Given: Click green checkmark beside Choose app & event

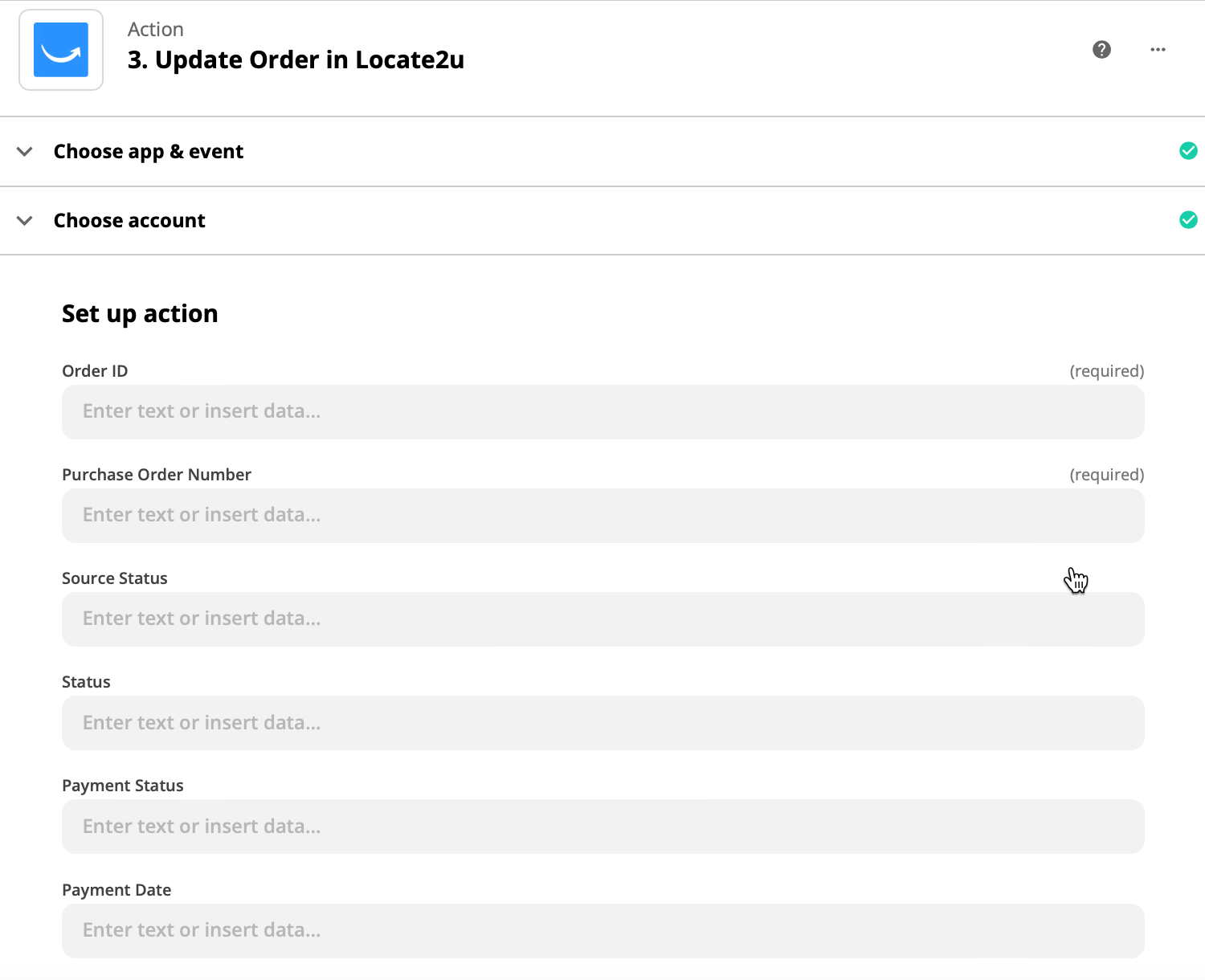Looking at the screenshot, I should point(1188,151).
